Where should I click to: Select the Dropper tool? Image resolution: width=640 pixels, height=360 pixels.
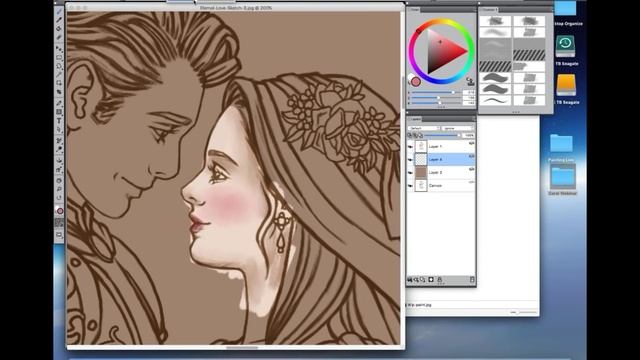(x=59, y=20)
